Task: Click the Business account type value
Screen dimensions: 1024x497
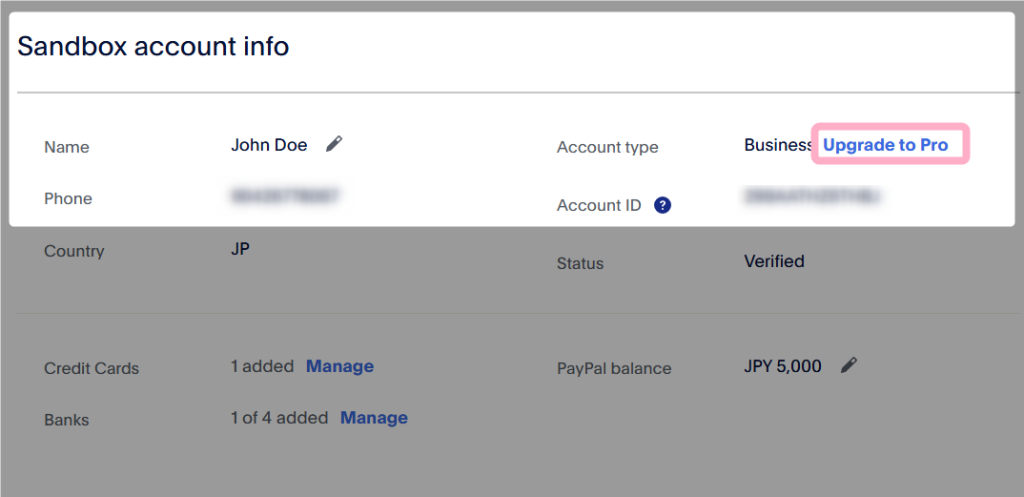Action: tap(778, 145)
